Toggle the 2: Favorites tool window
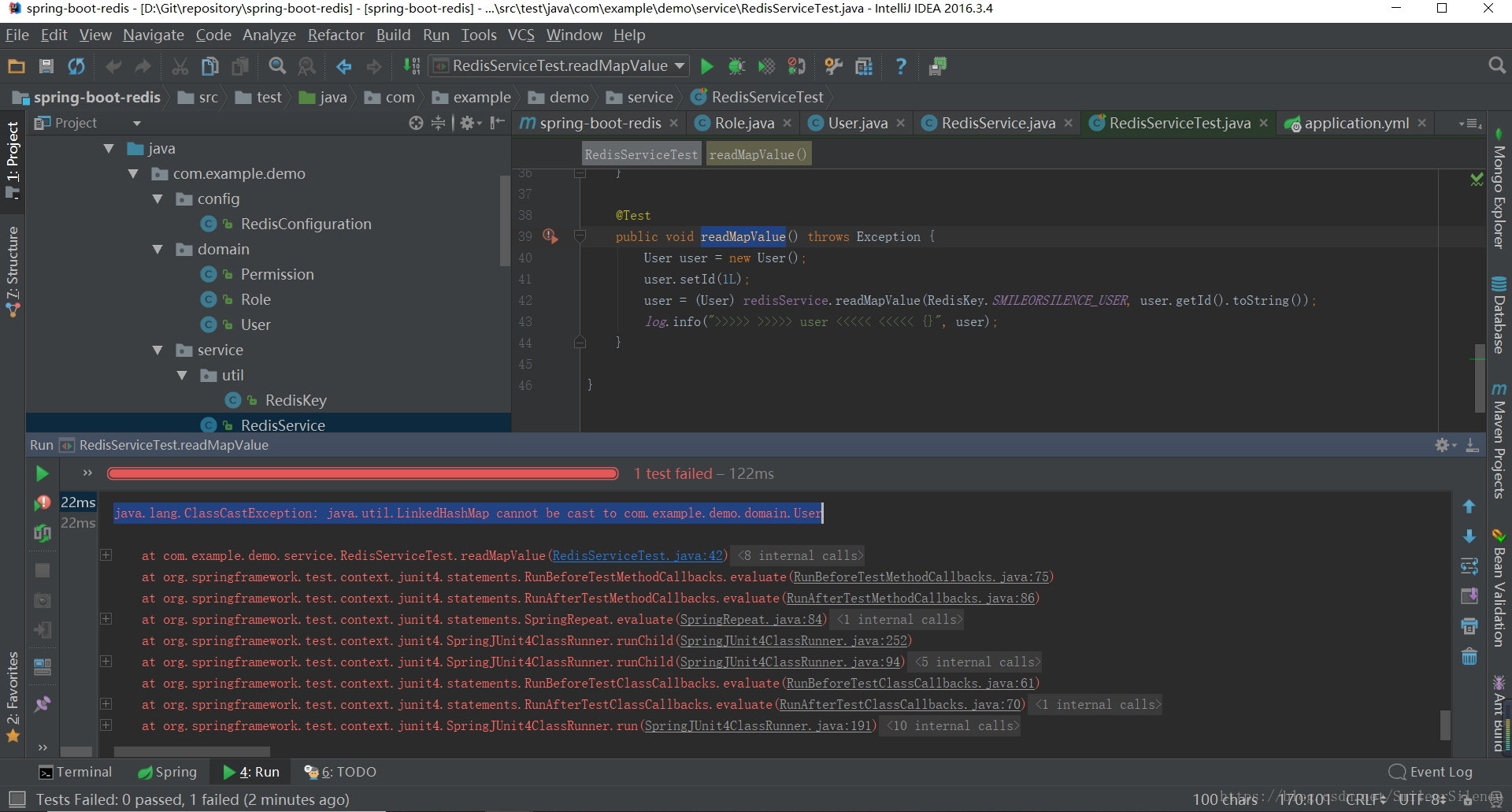This screenshot has width=1512, height=812. click(13, 697)
